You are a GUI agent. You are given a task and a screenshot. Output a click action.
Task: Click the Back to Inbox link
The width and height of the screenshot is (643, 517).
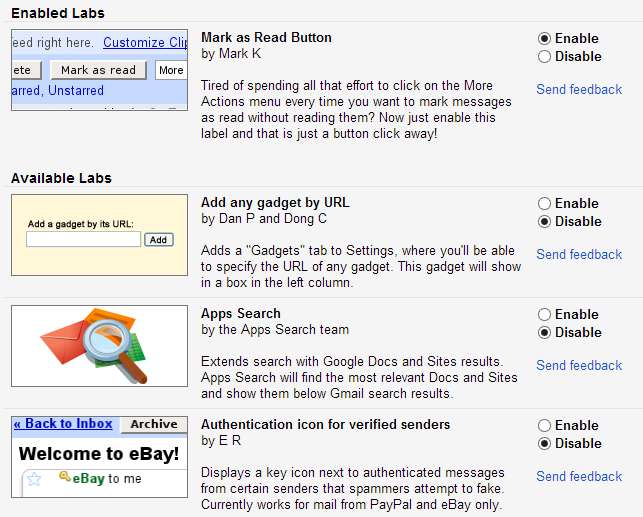tap(63, 424)
